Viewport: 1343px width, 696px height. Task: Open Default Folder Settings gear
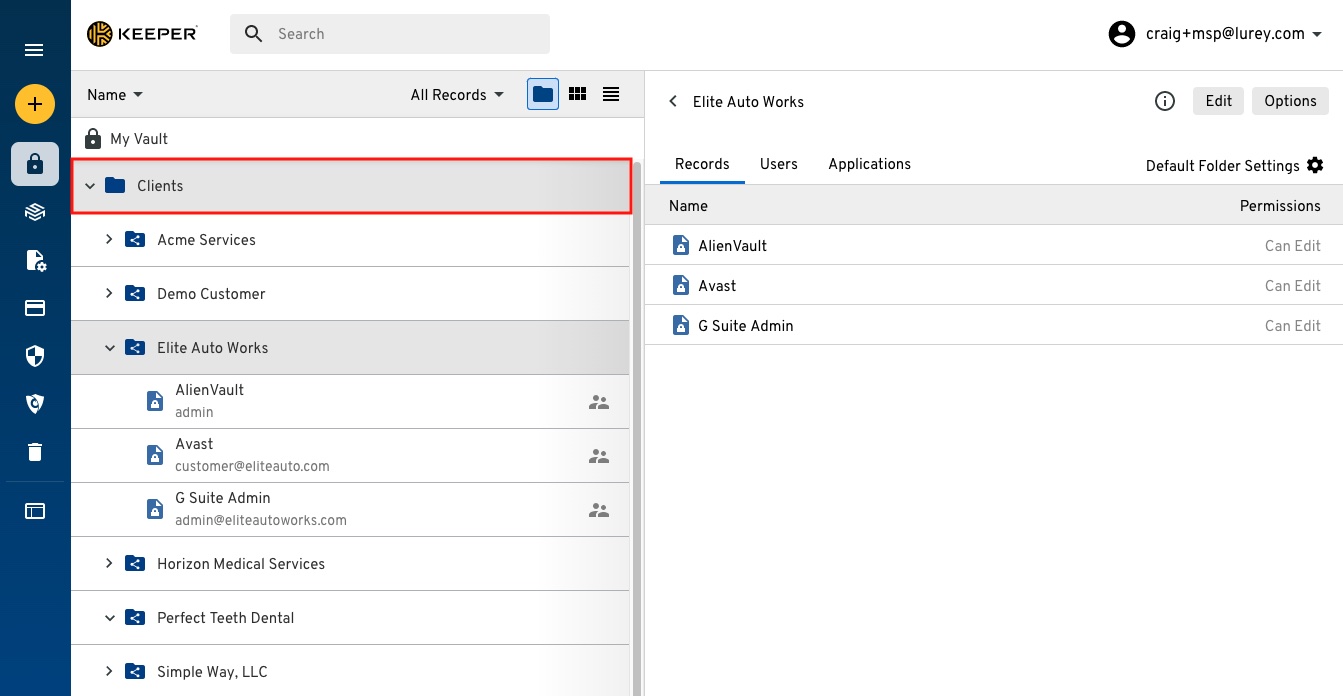point(1315,165)
